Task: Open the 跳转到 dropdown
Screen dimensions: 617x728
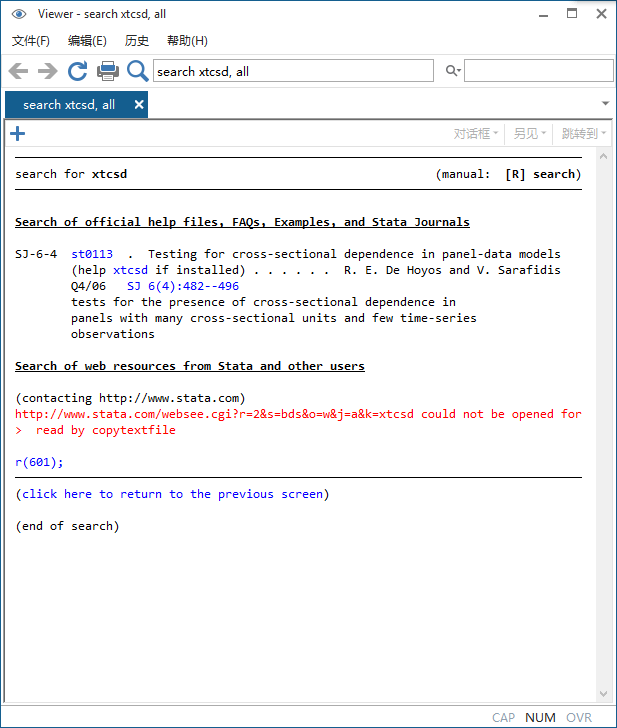Action: pos(584,134)
